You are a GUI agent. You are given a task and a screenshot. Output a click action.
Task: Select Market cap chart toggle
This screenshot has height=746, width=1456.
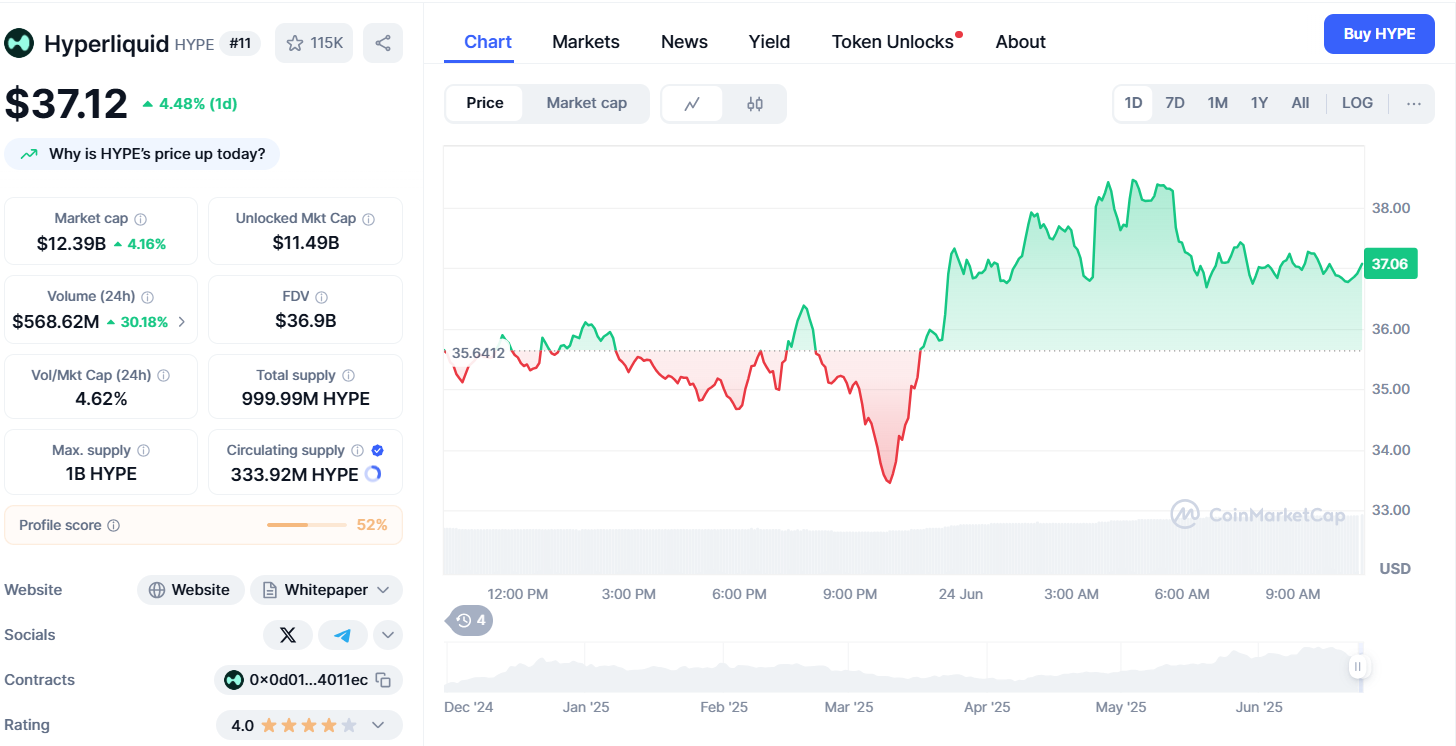tap(587, 103)
